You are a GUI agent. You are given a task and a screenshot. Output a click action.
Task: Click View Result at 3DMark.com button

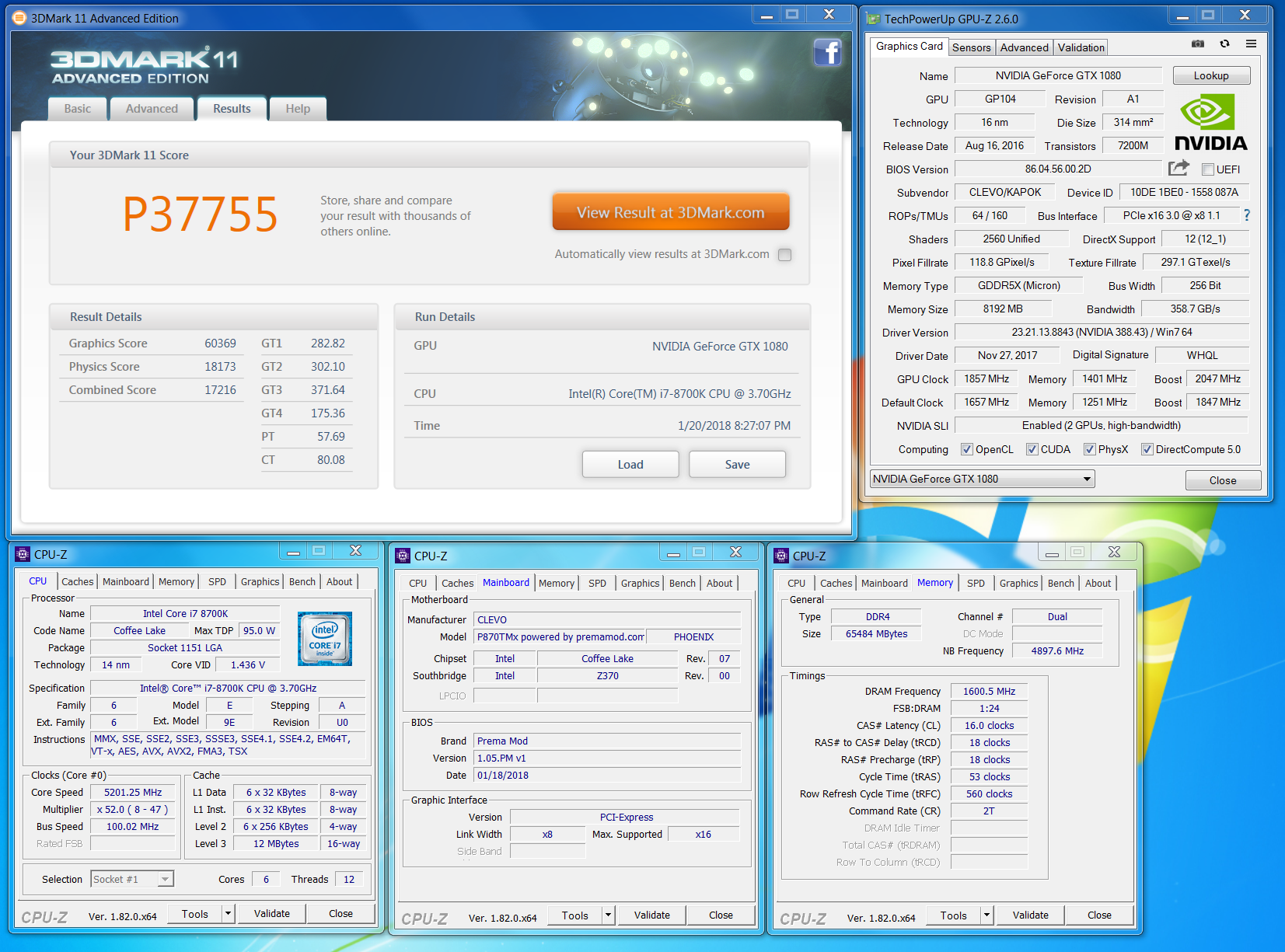point(671,212)
